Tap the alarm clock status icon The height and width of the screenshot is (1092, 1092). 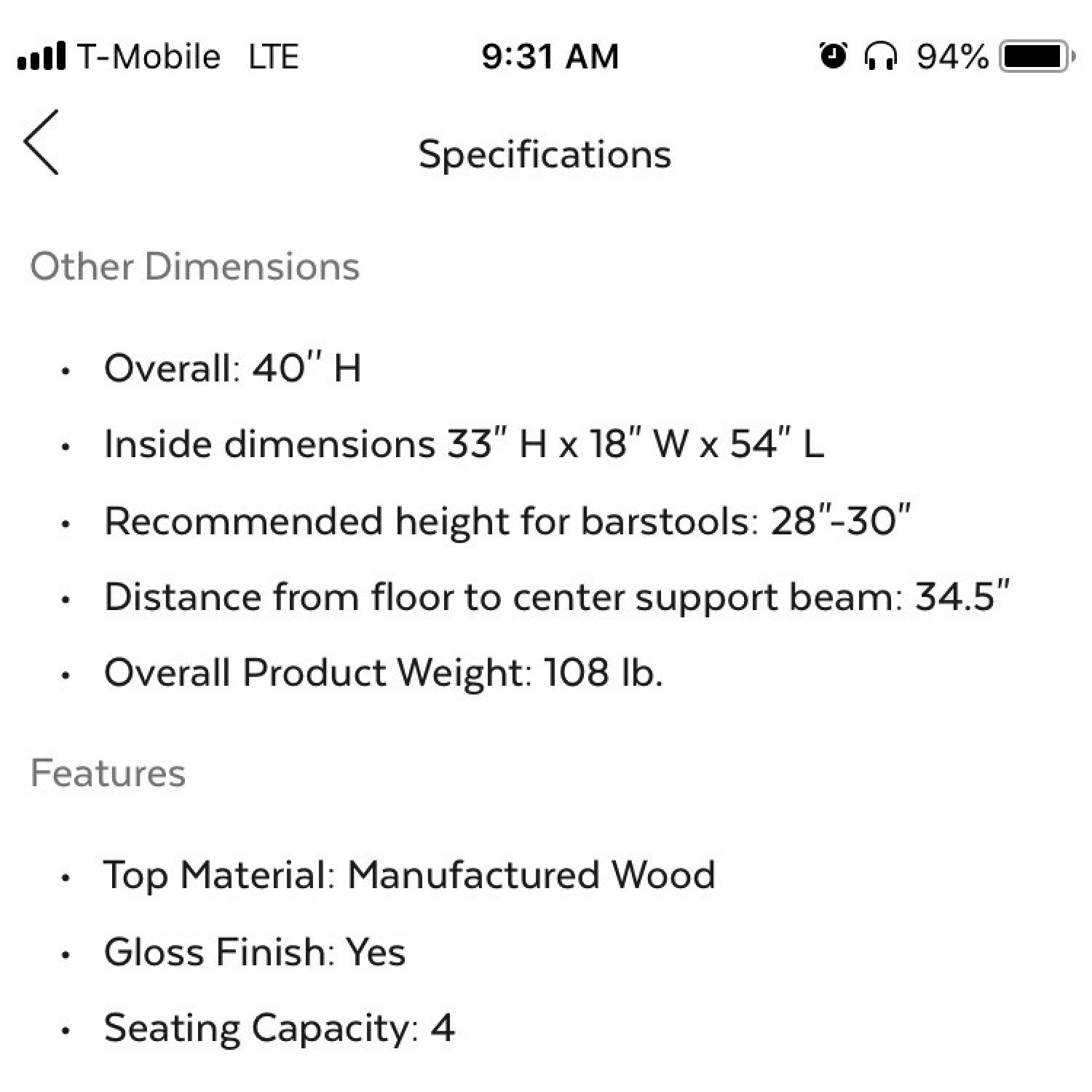(x=833, y=56)
